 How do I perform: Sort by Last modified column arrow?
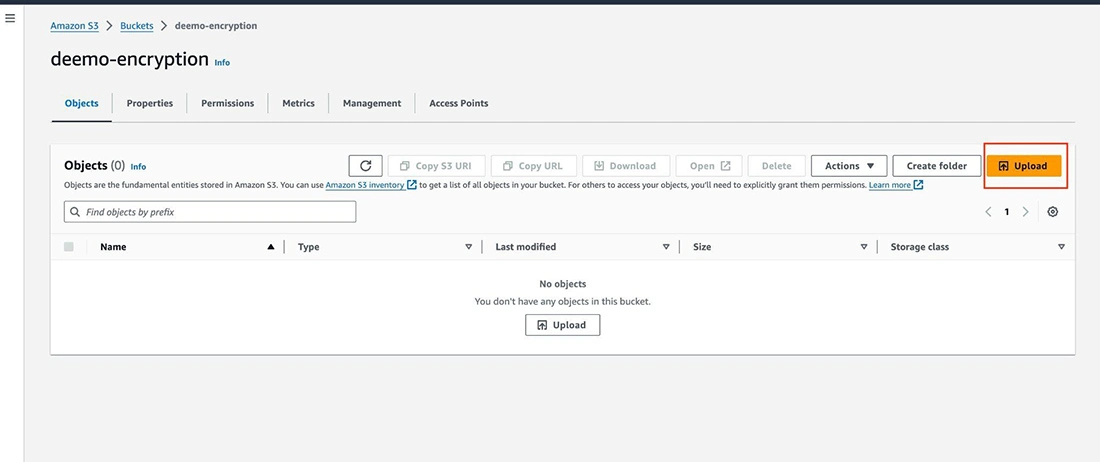click(666, 247)
